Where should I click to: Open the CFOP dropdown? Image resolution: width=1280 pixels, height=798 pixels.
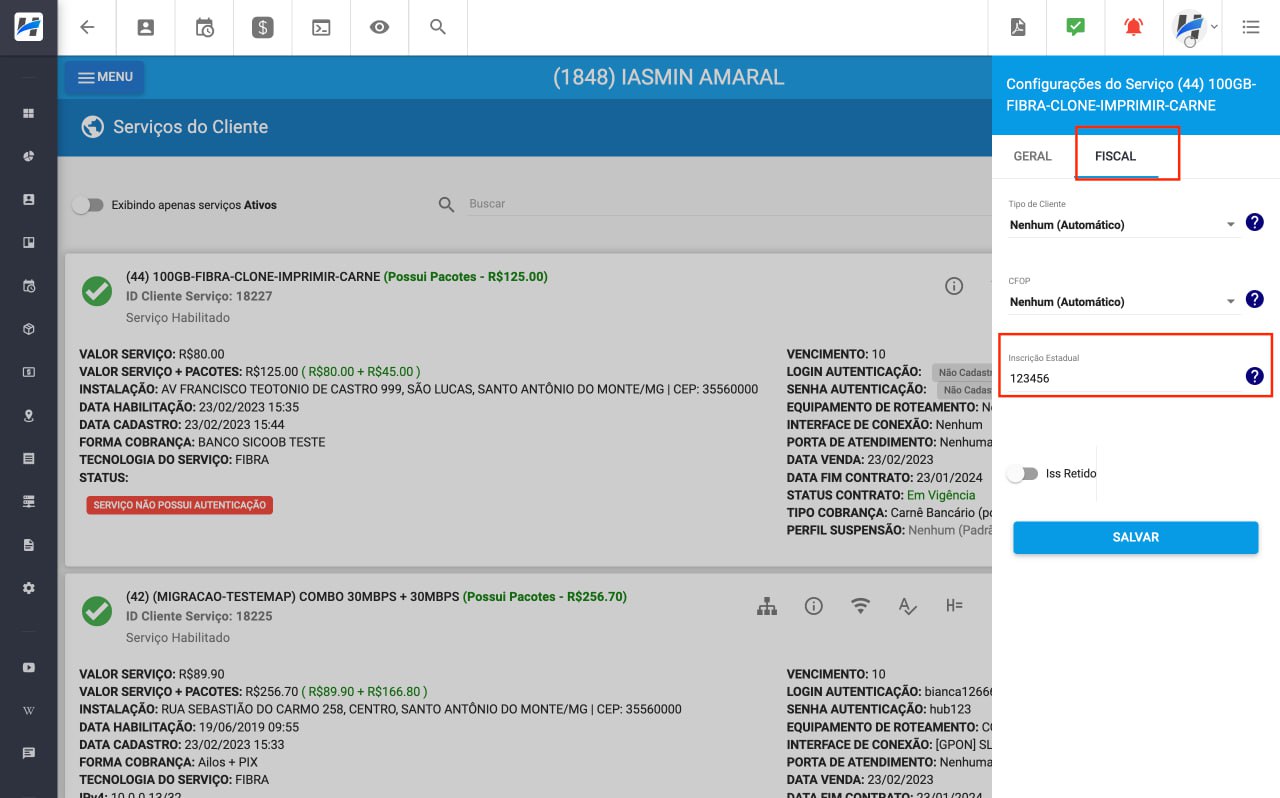point(1124,302)
